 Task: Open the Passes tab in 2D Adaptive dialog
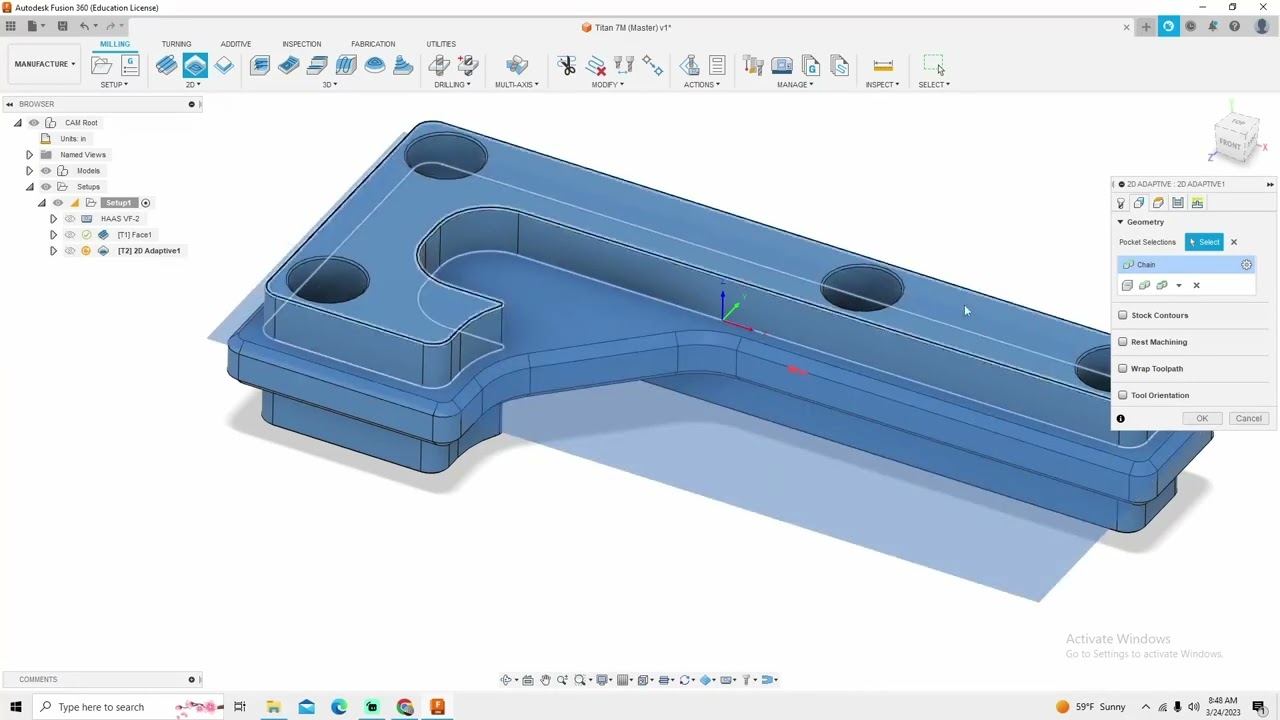pyautogui.click(x=1178, y=203)
